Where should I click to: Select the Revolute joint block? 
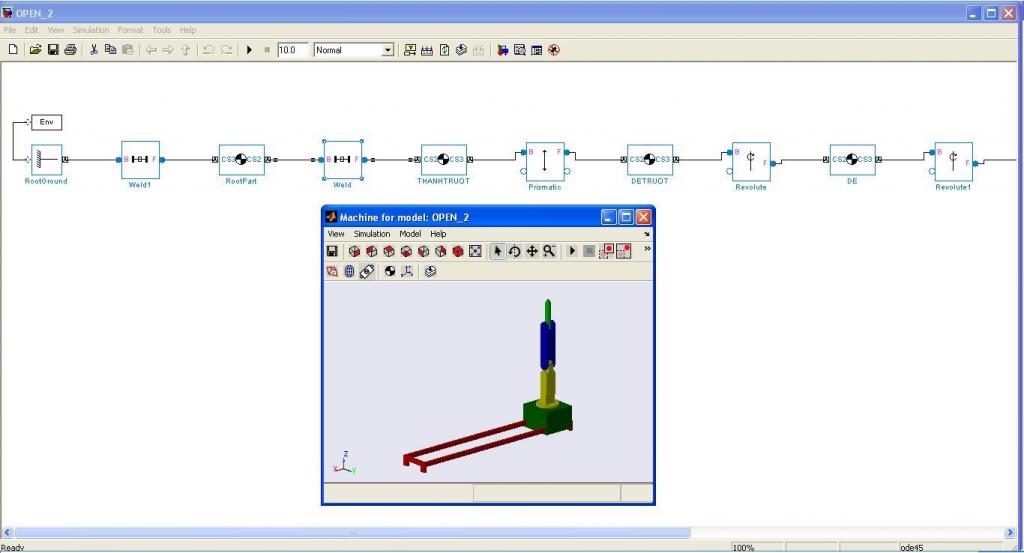point(751,161)
